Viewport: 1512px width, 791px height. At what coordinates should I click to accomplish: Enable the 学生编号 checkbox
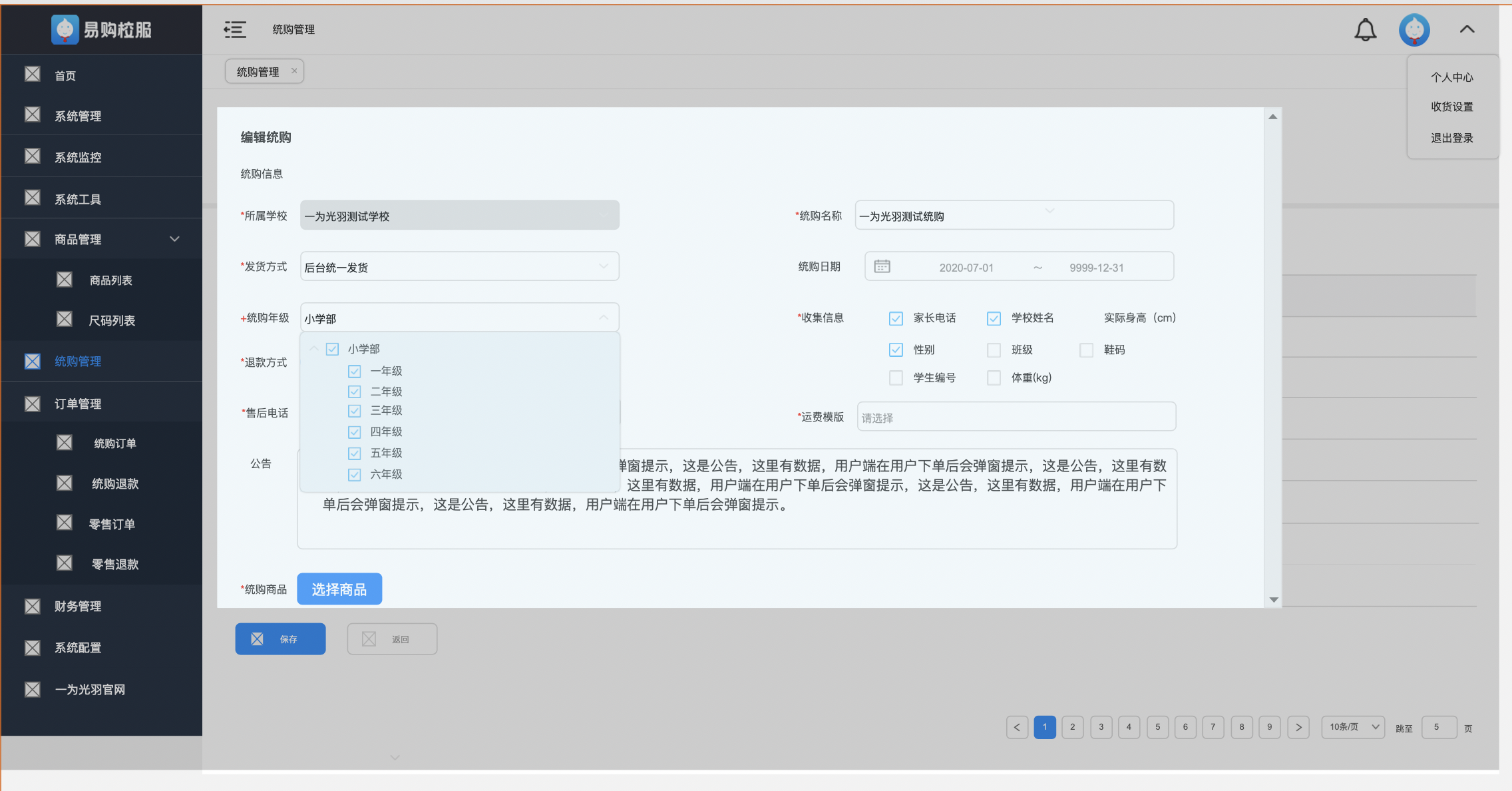(896, 378)
